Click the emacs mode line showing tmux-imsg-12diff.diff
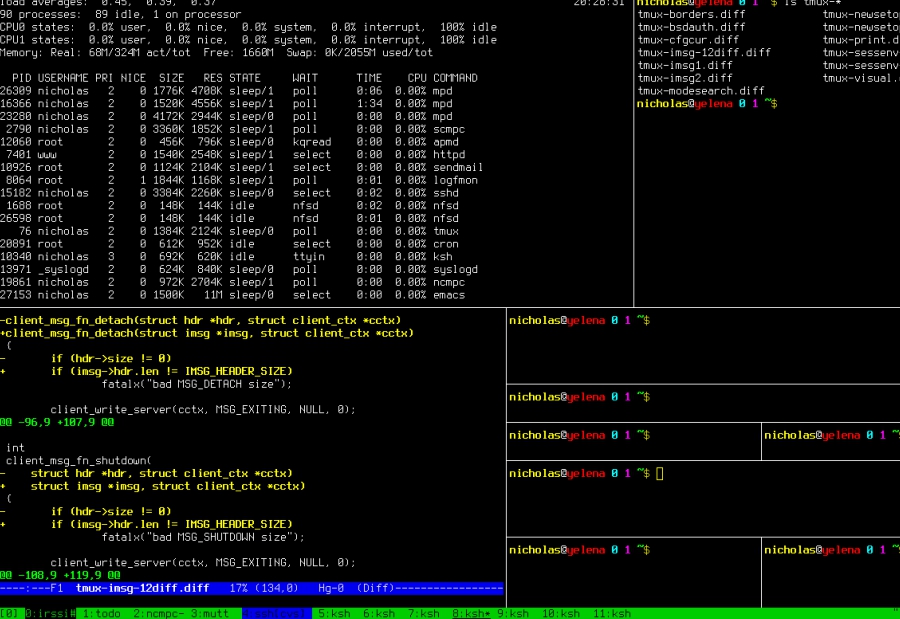This screenshot has width=900, height=619. 250,588
